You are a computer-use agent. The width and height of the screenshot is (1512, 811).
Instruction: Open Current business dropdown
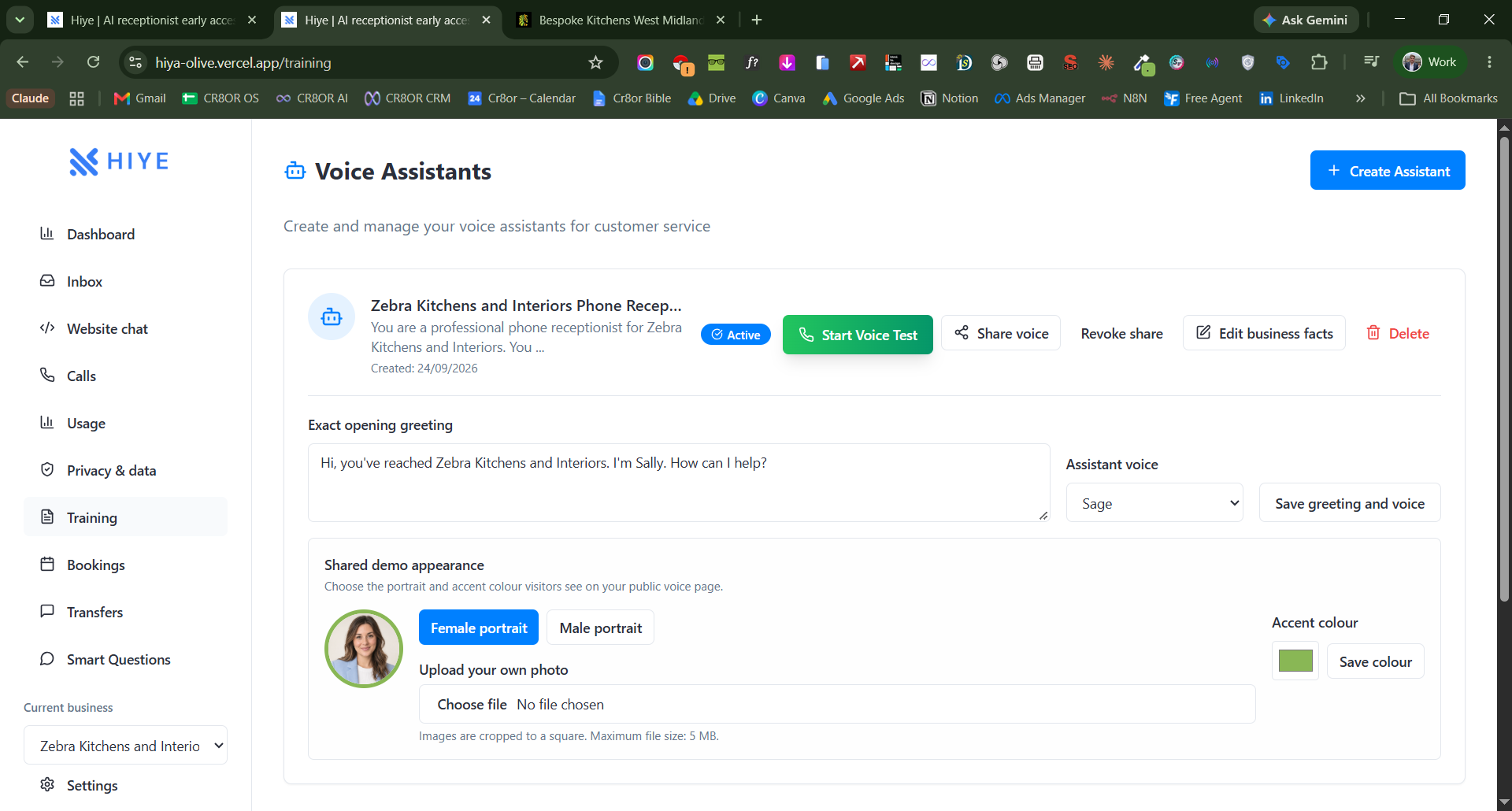[x=125, y=745]
